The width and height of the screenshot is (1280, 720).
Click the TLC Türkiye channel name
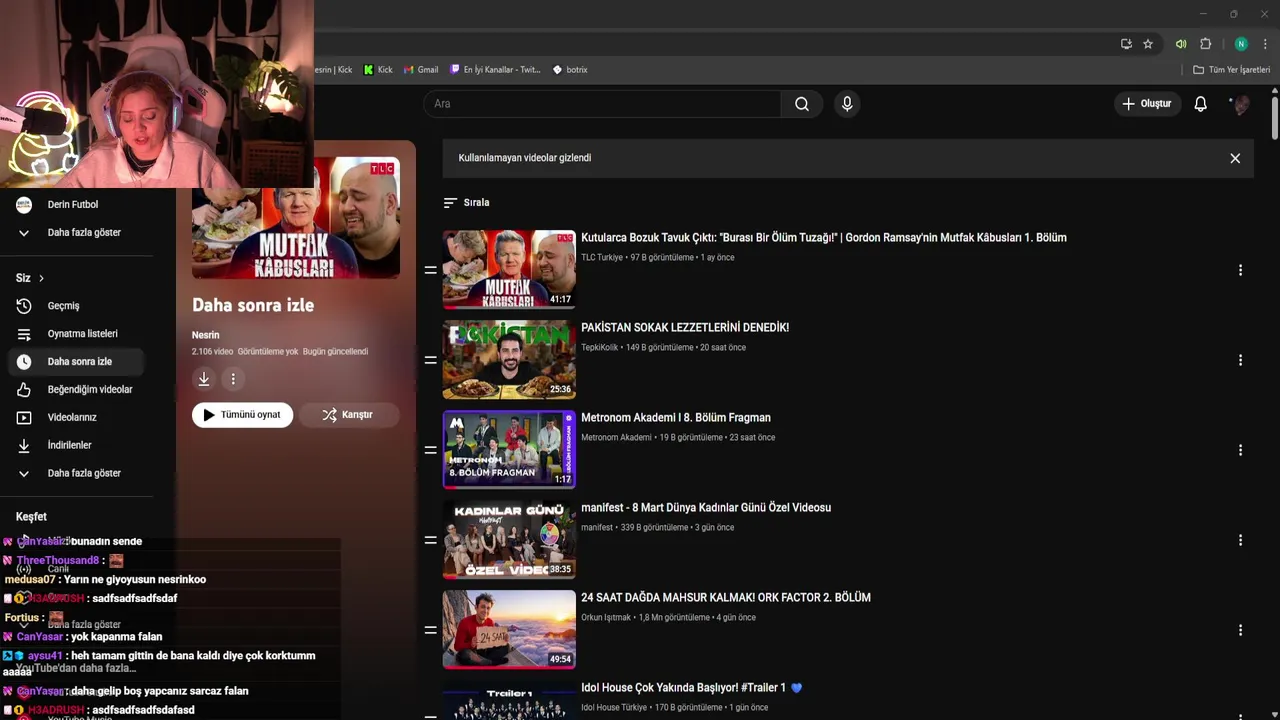602,258
